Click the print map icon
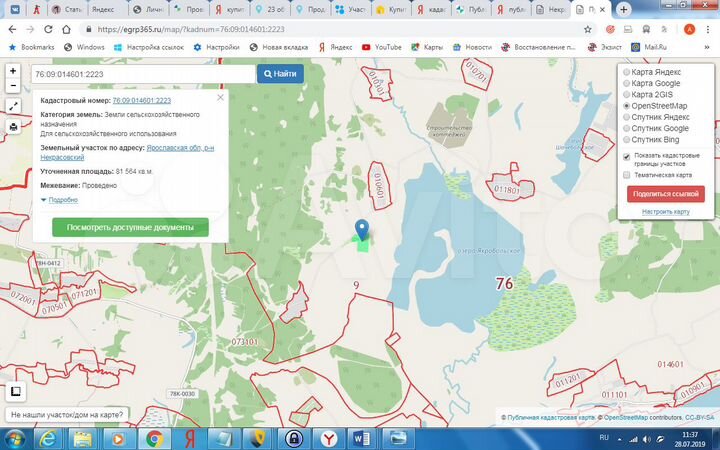 tap(13, 127)
